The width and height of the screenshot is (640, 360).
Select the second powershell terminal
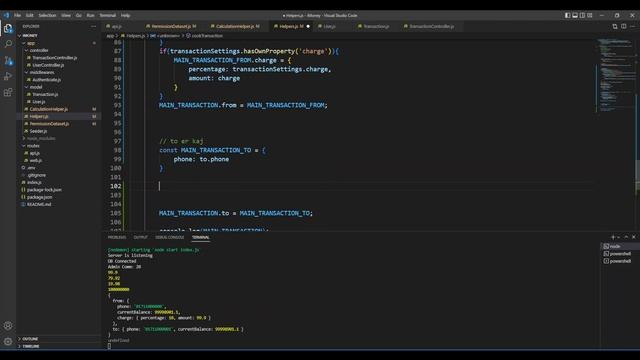pos(619,261)
